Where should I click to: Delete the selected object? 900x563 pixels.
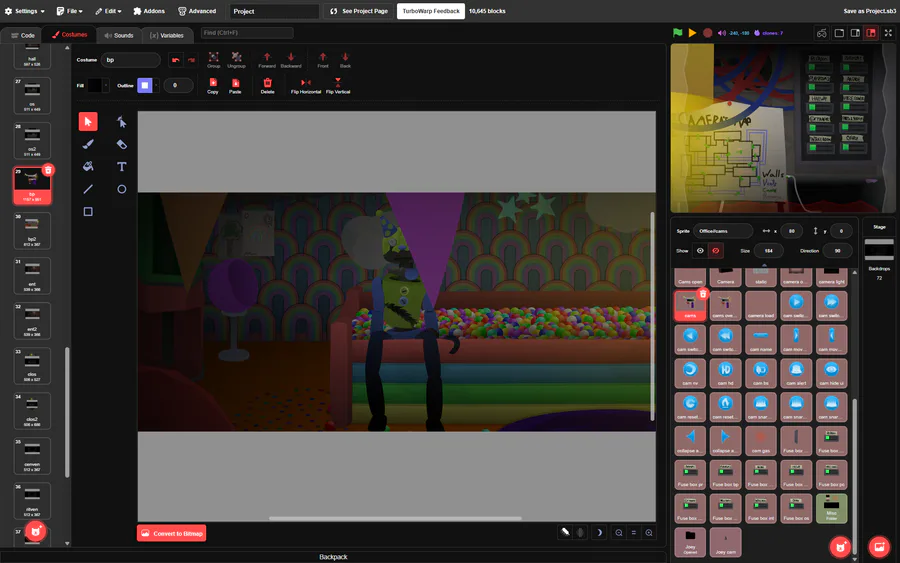point(267,86)
